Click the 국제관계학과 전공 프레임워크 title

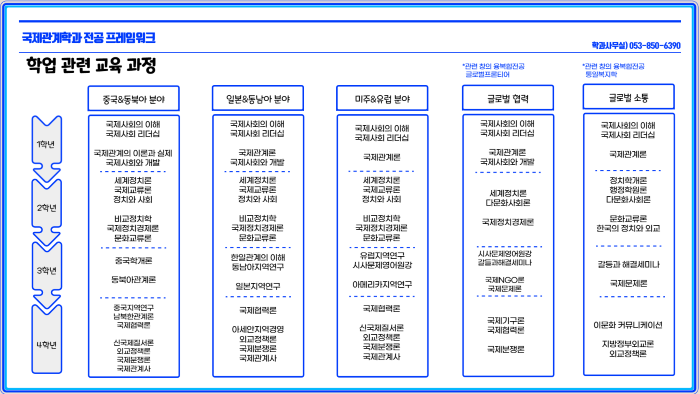[88, 38]
